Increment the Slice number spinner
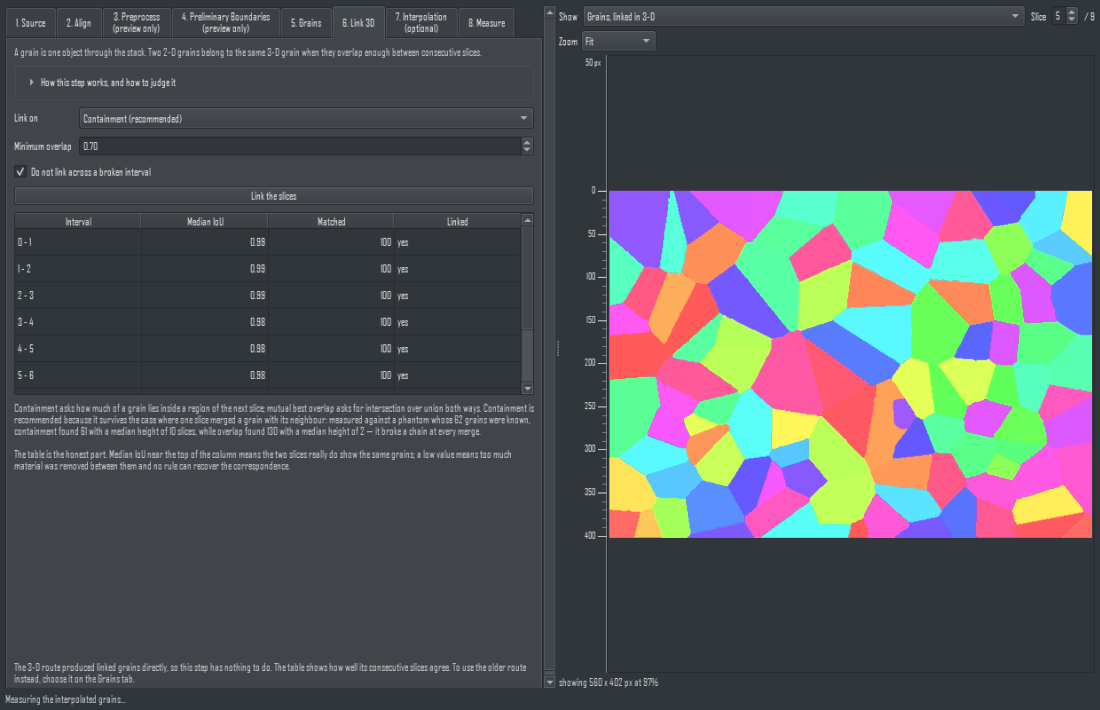1100x710 pixels. (1071, 12)
